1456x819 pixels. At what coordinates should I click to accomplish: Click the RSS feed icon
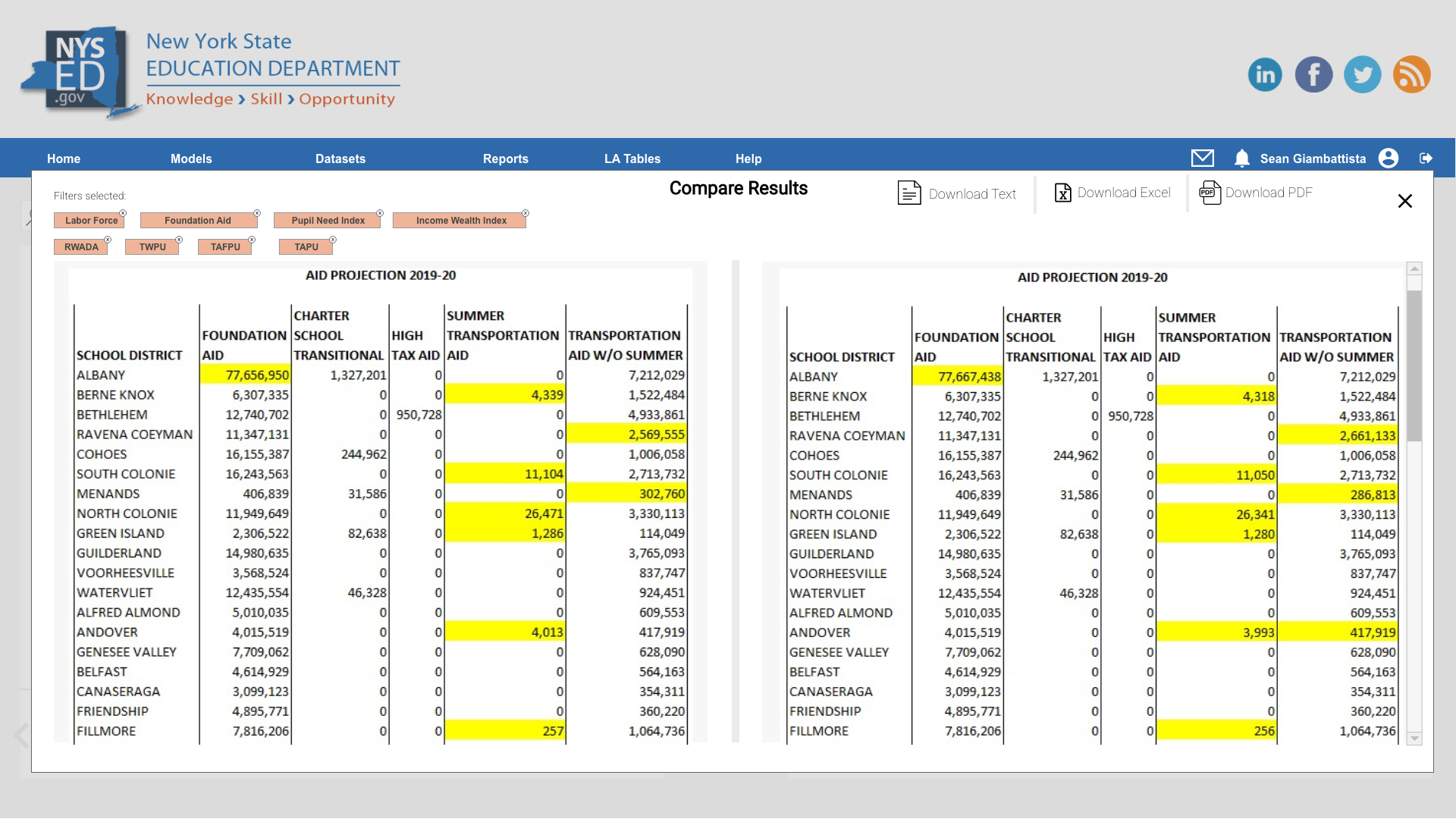click(1411, 74)
